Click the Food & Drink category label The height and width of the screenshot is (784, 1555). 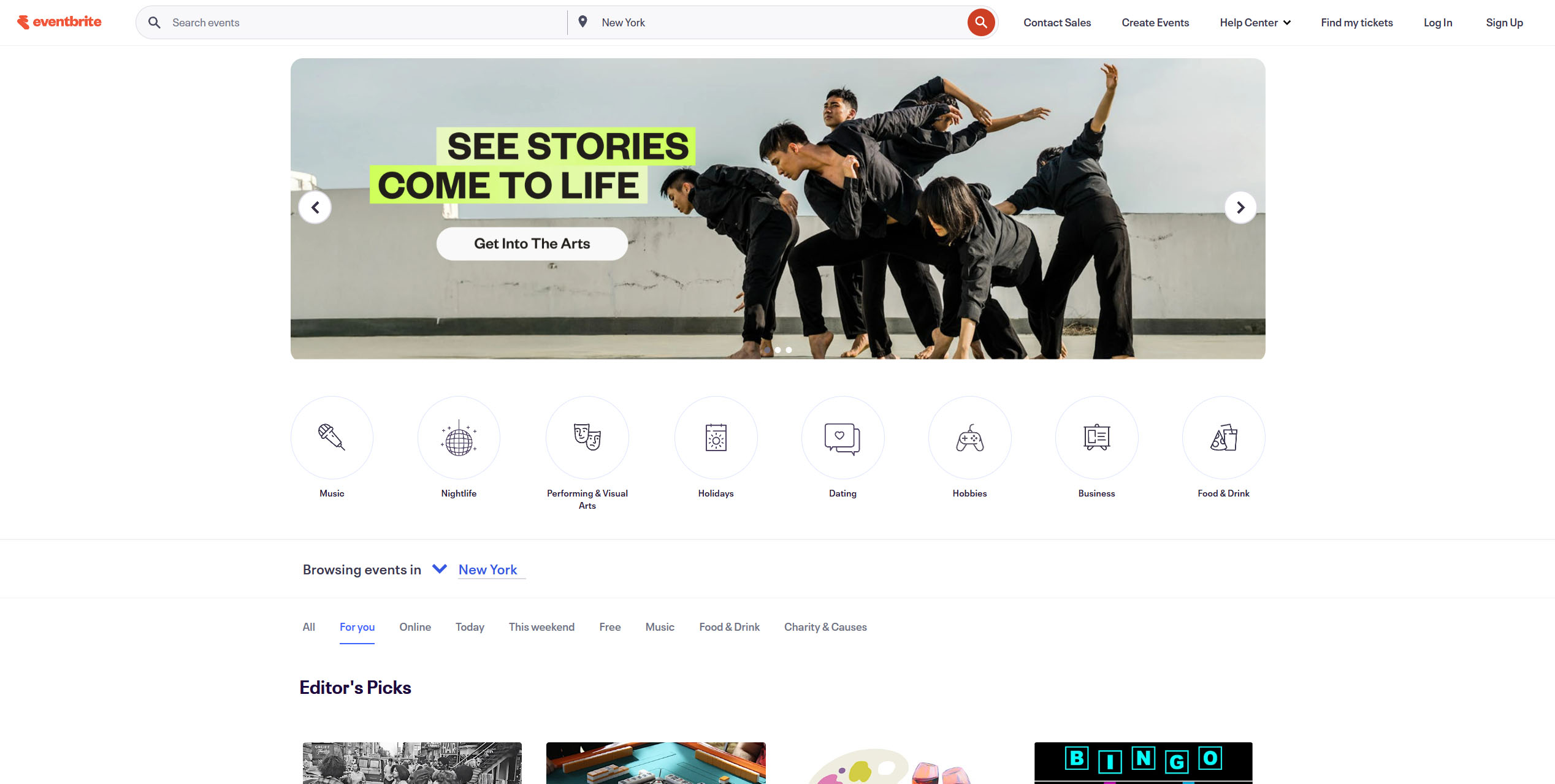[1223, 493]
